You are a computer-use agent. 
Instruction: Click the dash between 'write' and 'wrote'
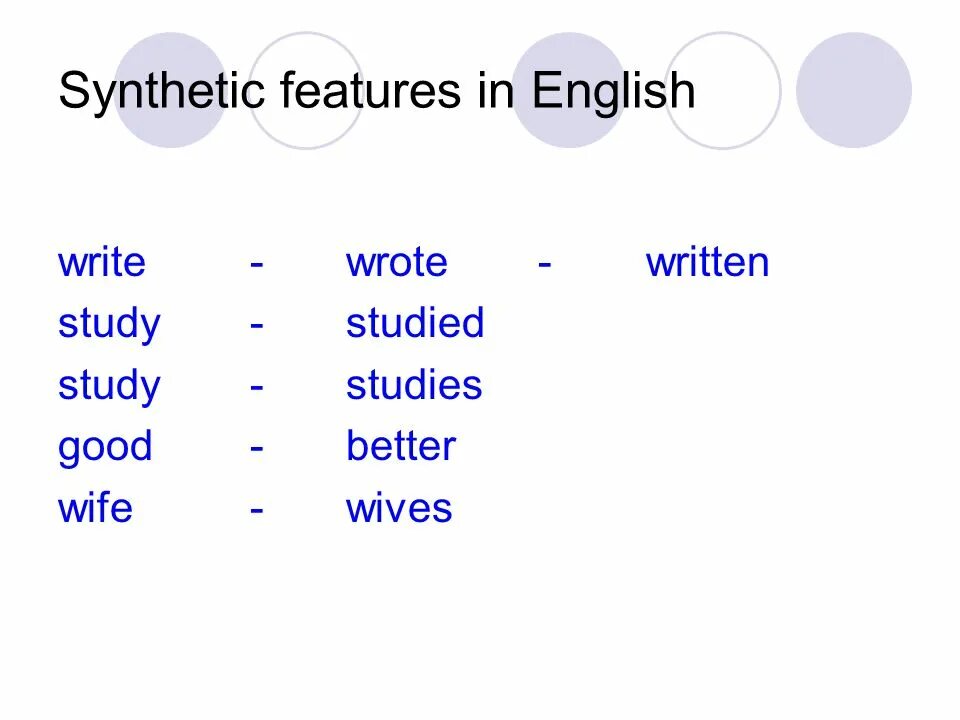[x=257, y=264]
